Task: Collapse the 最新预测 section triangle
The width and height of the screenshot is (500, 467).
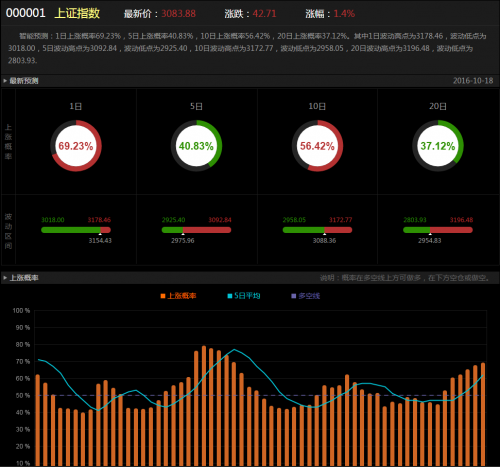Action: (x=5, y=81)
